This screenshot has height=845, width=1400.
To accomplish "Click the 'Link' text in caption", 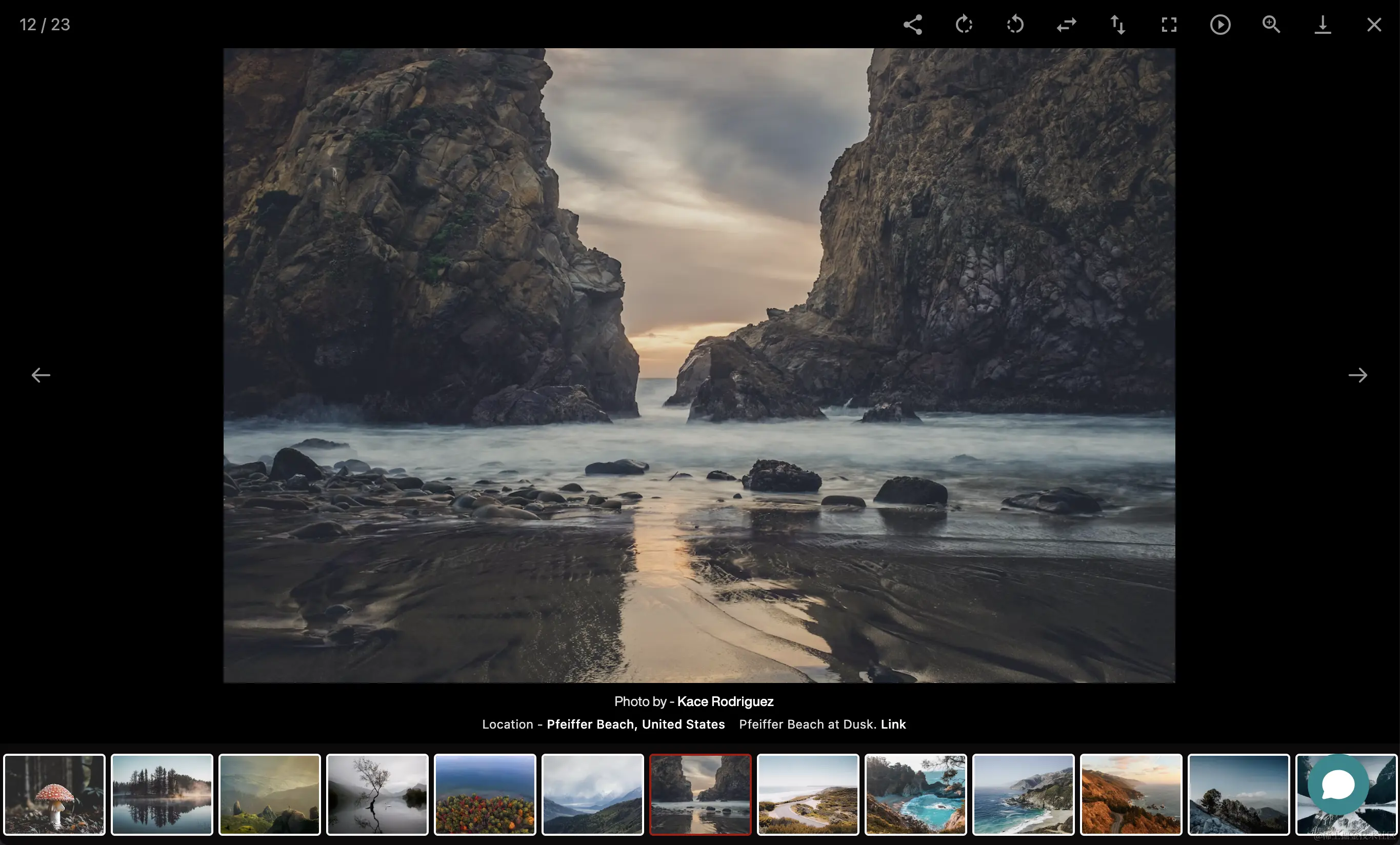I will [893, 724].
